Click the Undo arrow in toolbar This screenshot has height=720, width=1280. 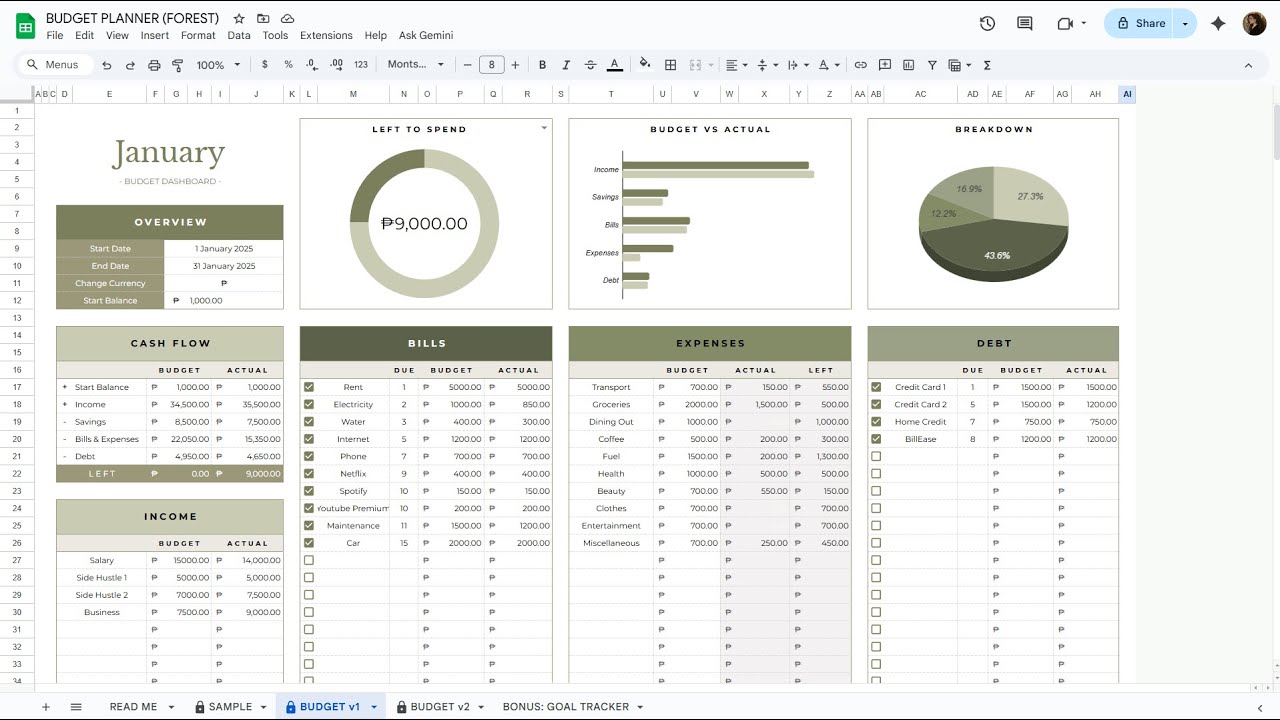point(107,65)
